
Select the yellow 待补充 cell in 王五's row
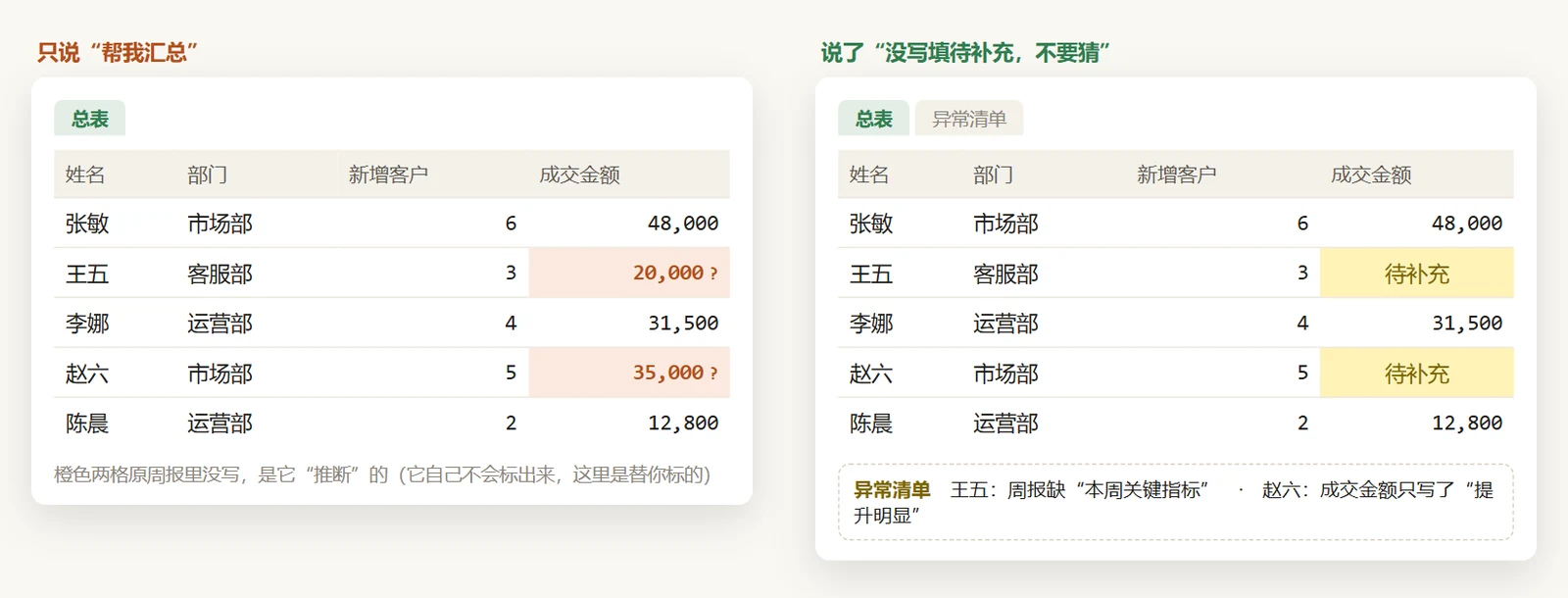[x=1416, y=273]
